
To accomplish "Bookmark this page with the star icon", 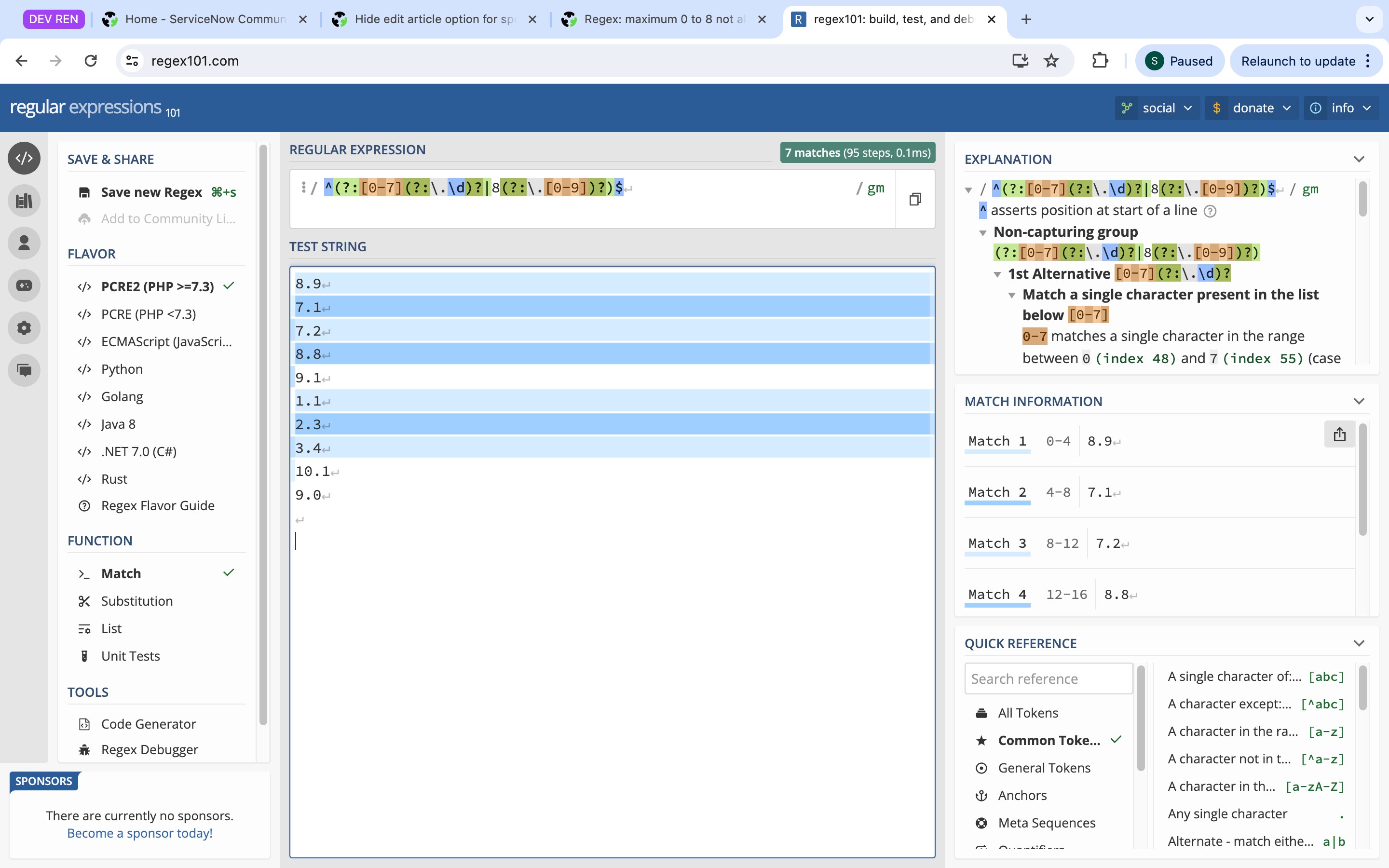I will point(1051,61).
